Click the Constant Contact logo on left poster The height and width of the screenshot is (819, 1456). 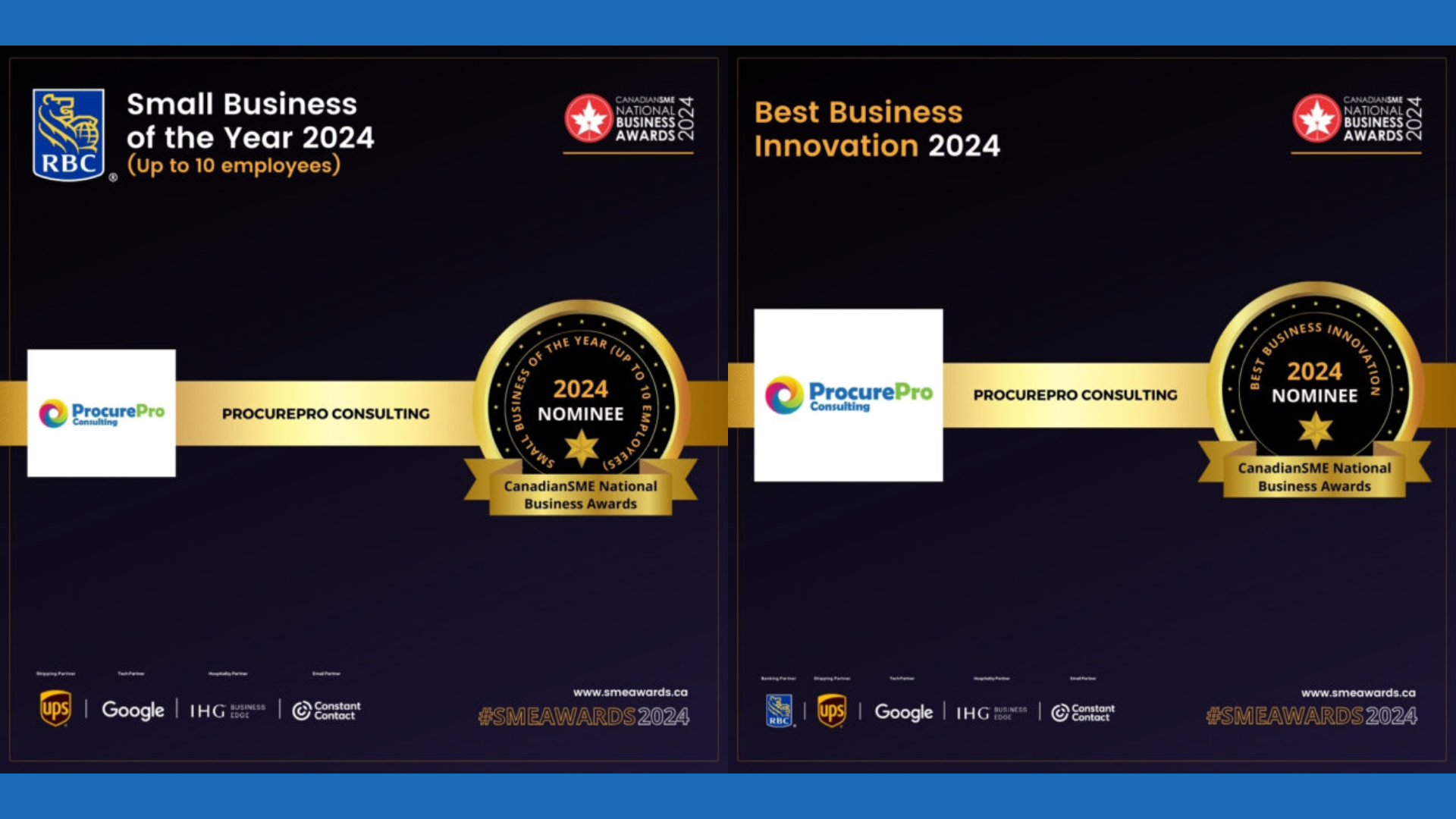click(327, 711)
